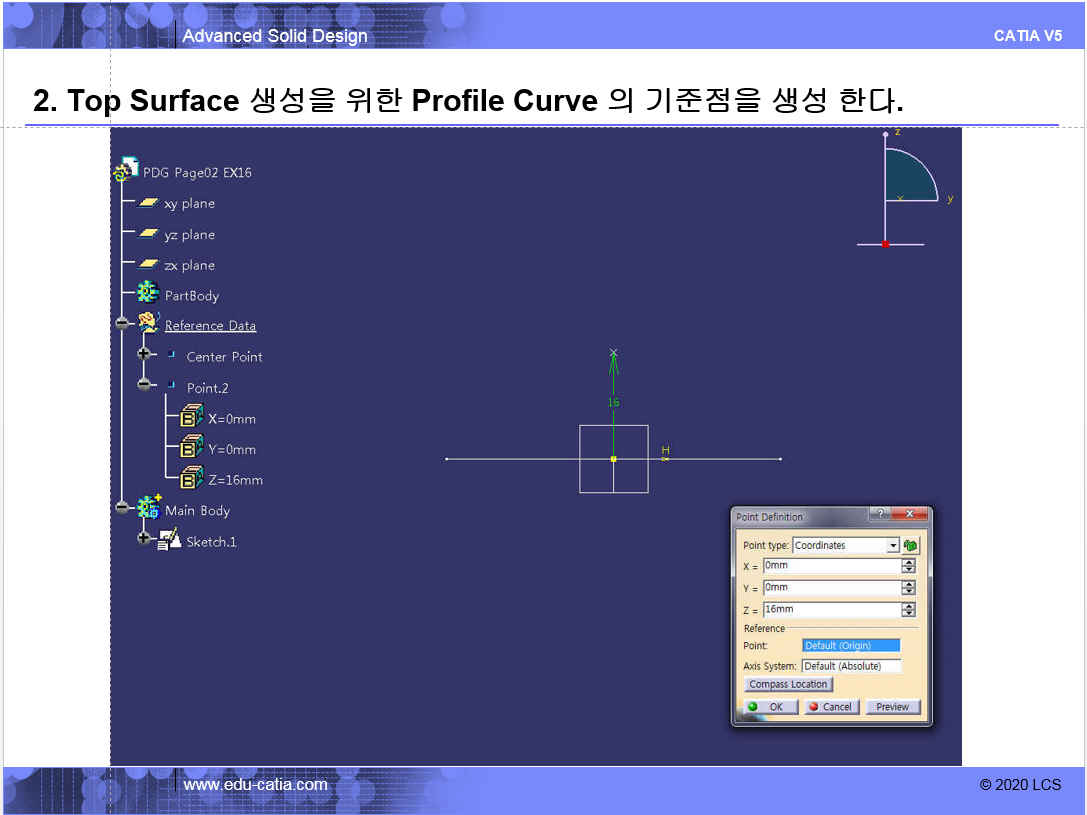Collapse the Reference Data node
The image size is (1087, 815).
pos(122,323)
